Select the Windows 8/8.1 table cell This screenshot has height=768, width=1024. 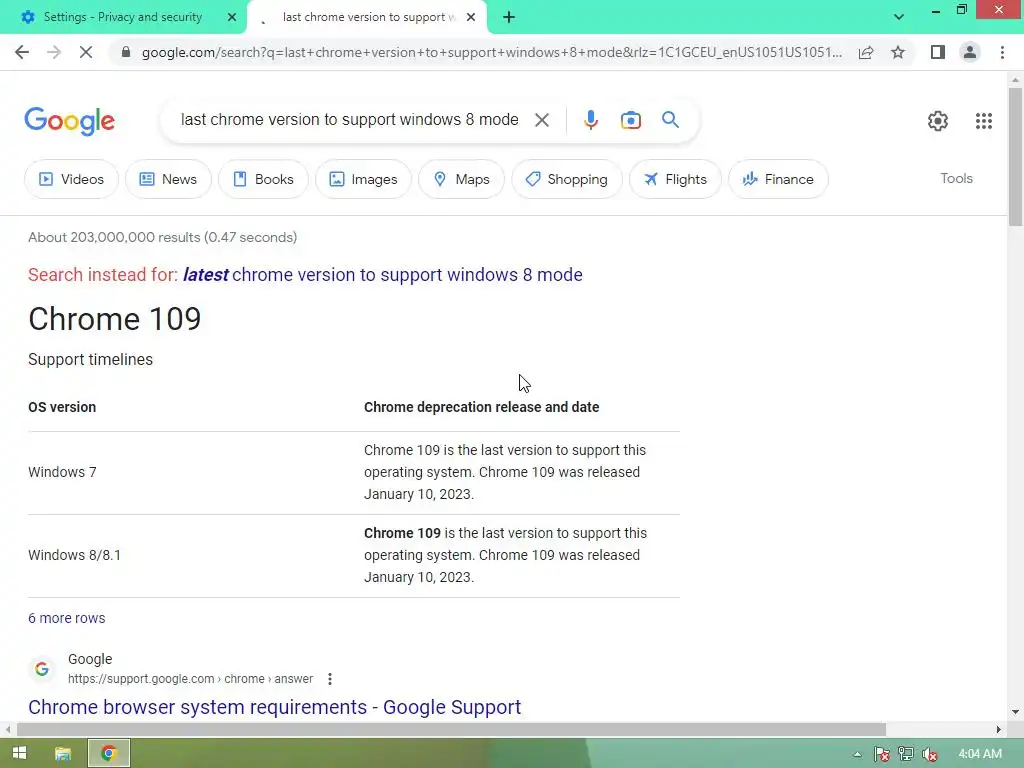74,555
